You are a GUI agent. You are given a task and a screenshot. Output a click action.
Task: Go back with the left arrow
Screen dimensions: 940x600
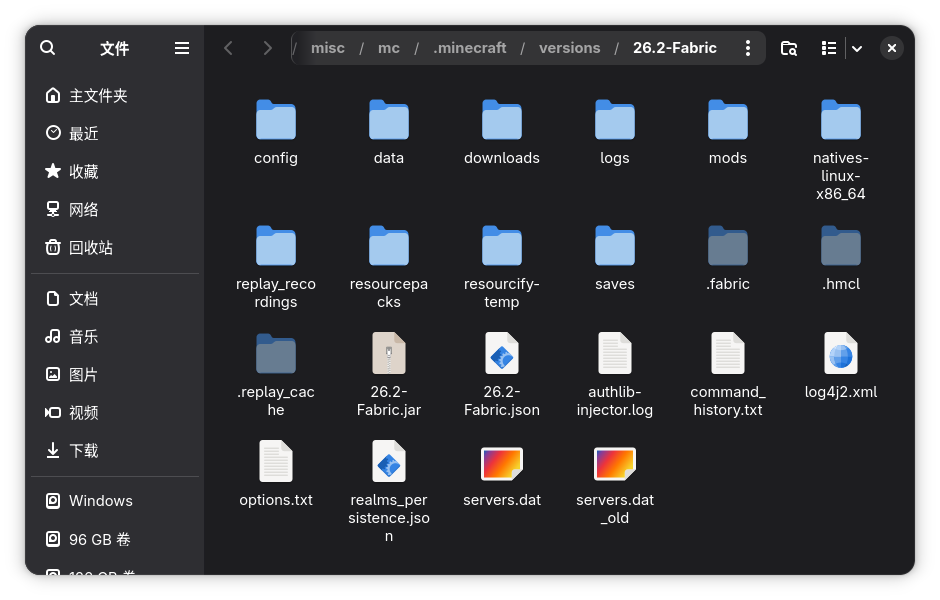pyautogui.click(x=228, y=48)
